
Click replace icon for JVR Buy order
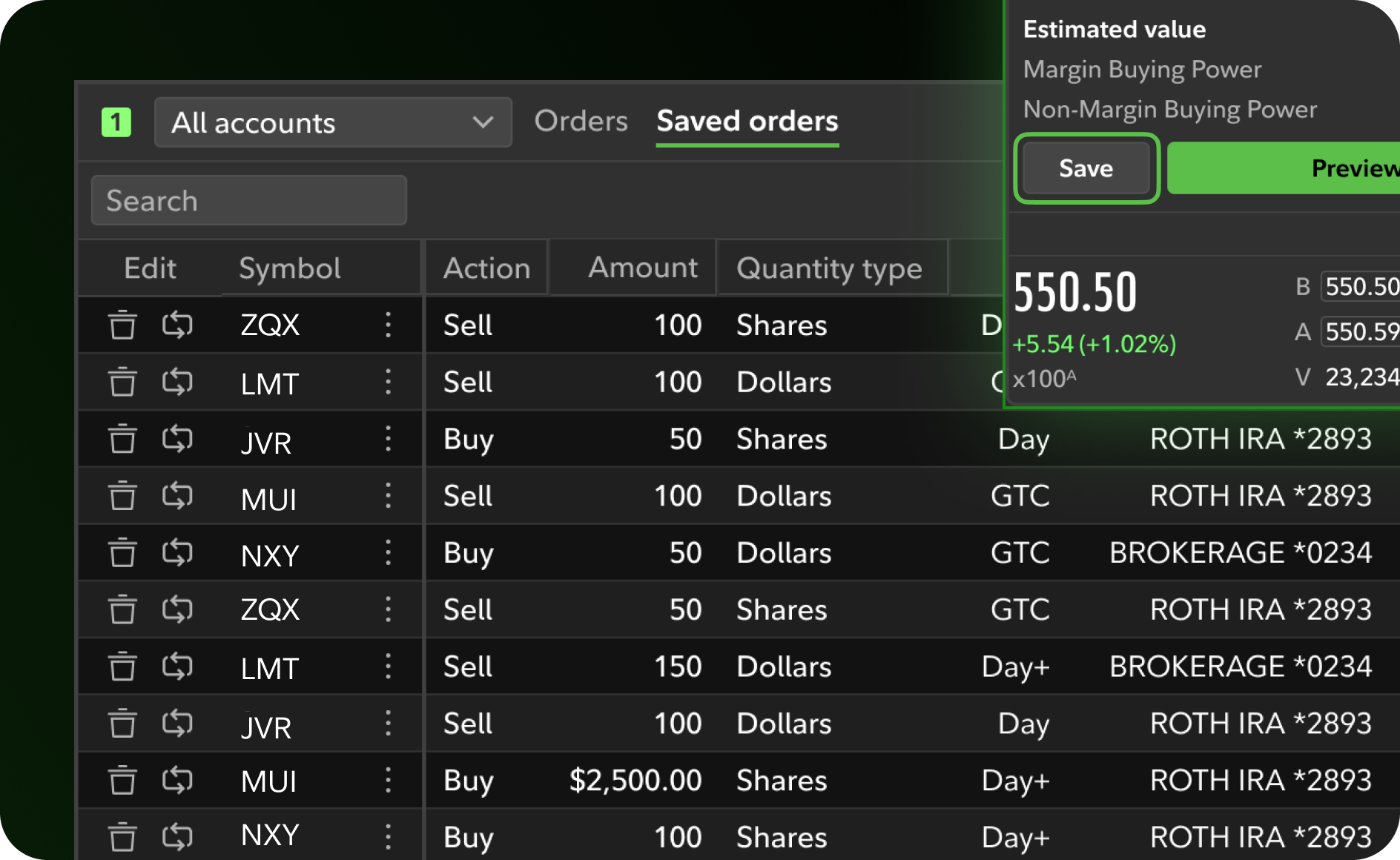[x=177, y=439]
